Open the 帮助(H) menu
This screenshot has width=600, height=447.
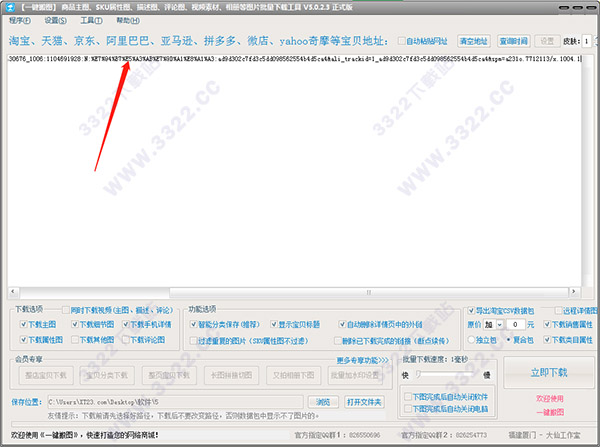(x=128, y=20)
